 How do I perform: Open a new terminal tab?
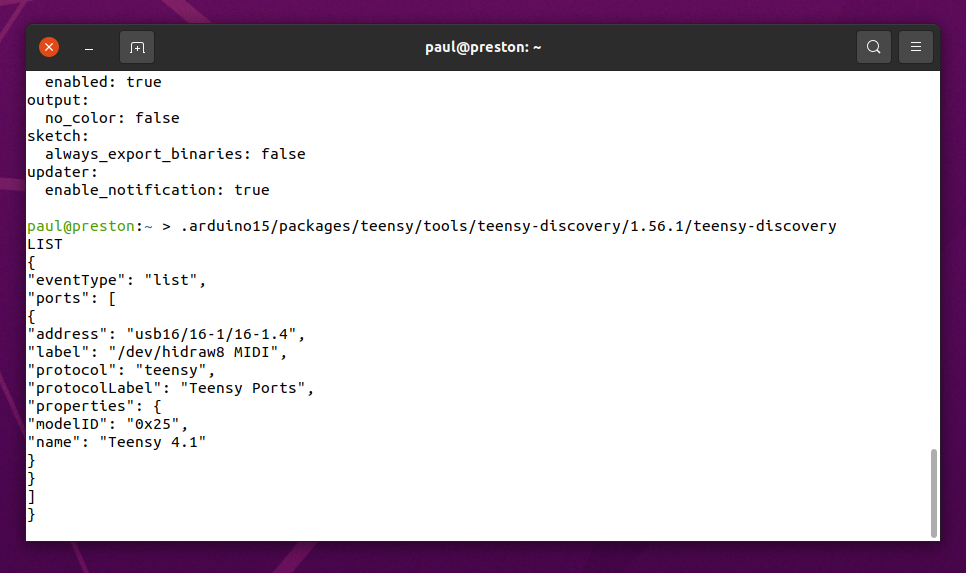point(137,47)
